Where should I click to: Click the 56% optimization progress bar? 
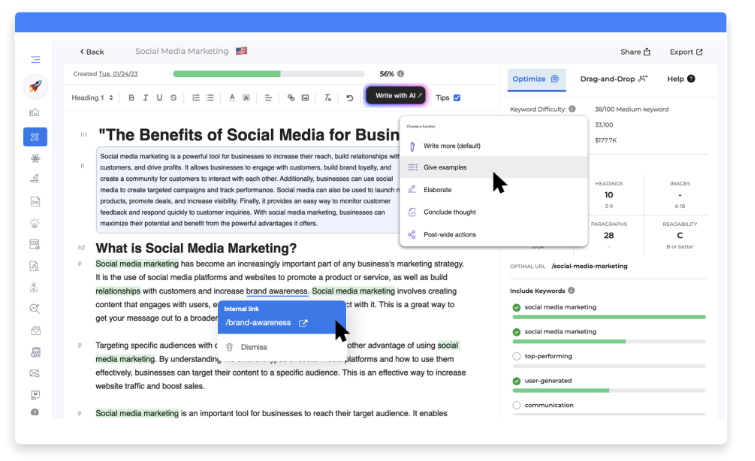[269, 74]
